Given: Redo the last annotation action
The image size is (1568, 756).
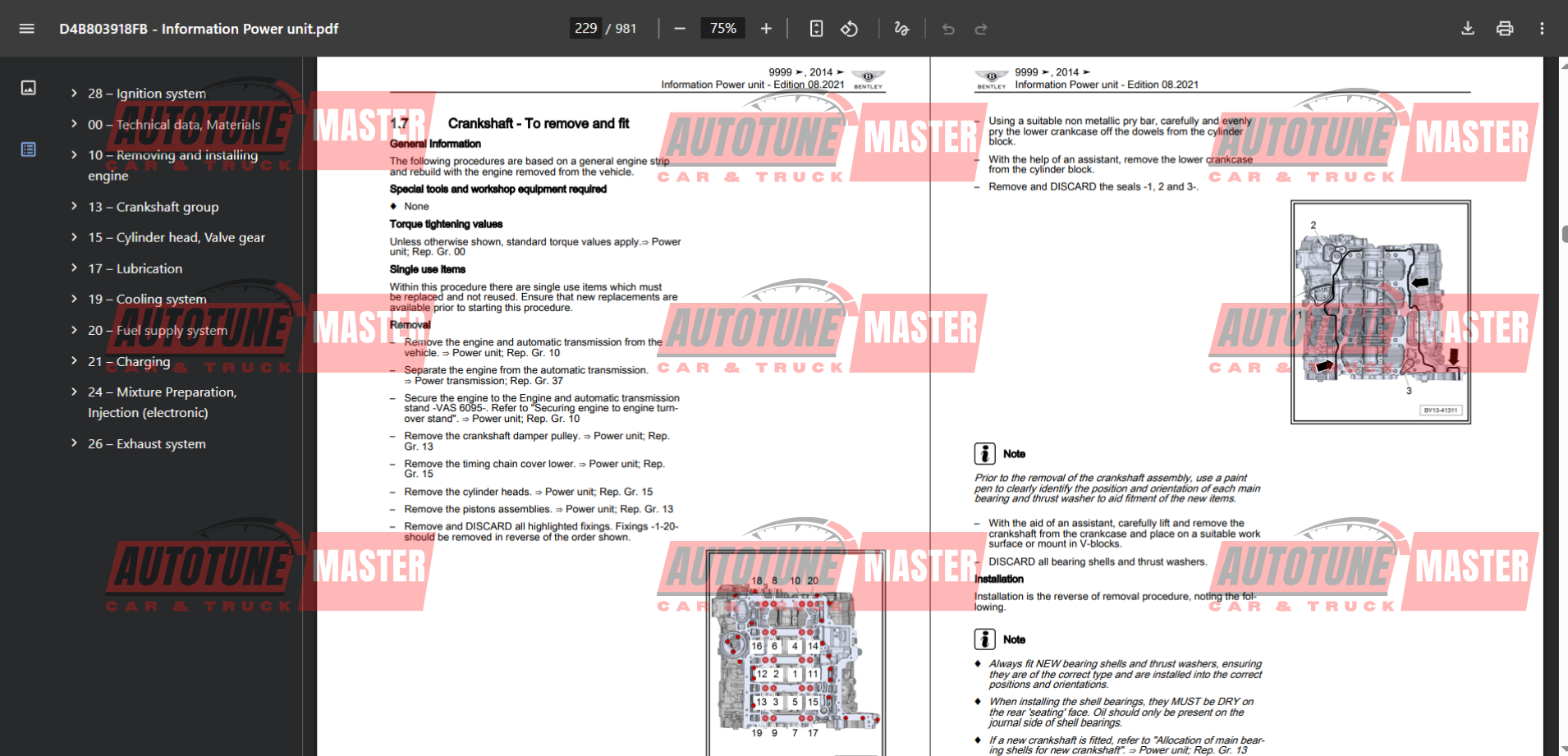Looking at the screenshot, I should point(981,28).
